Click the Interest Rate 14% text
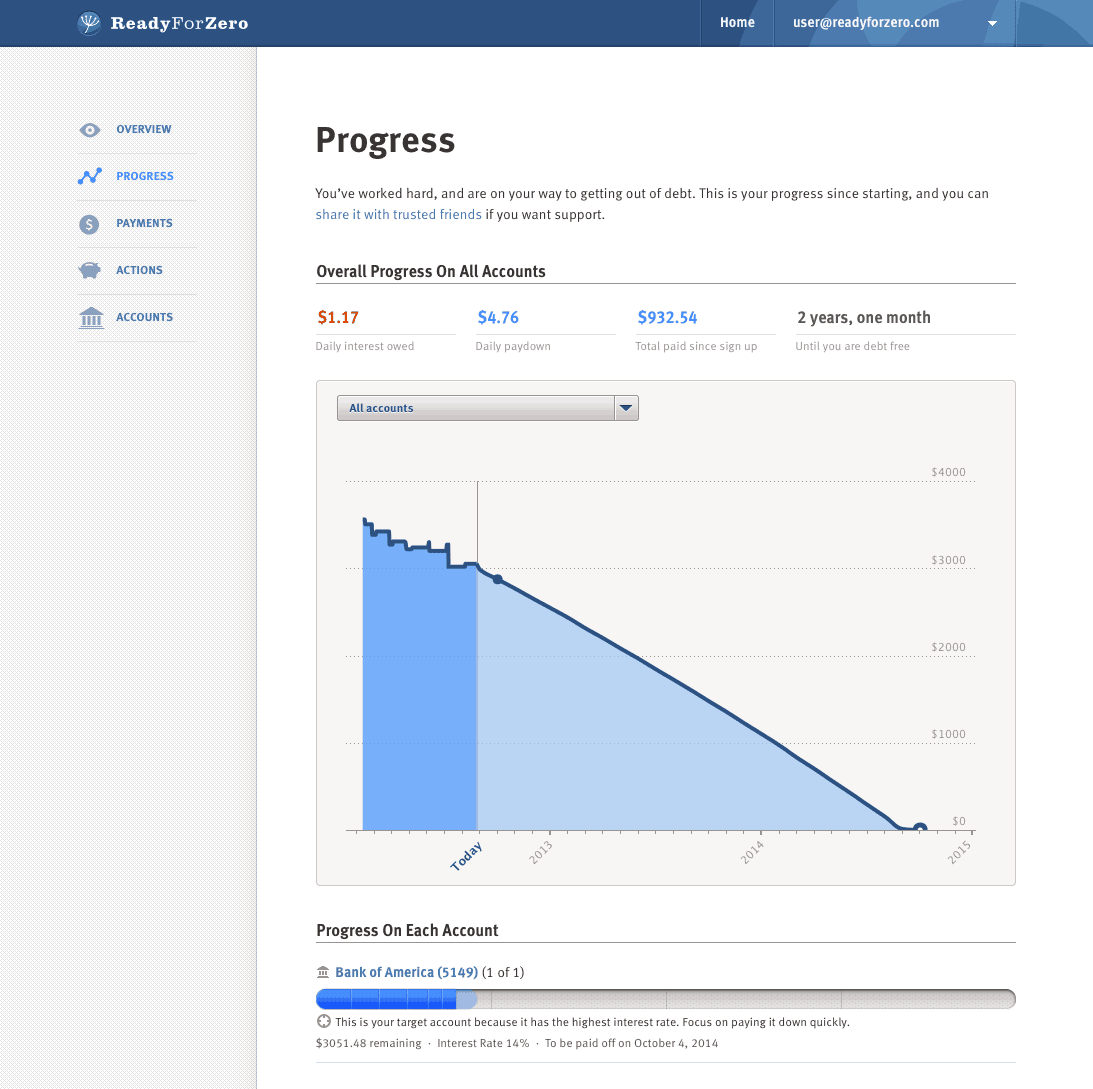This screenshot has width=1093, height=1089. coord(483,1043)
